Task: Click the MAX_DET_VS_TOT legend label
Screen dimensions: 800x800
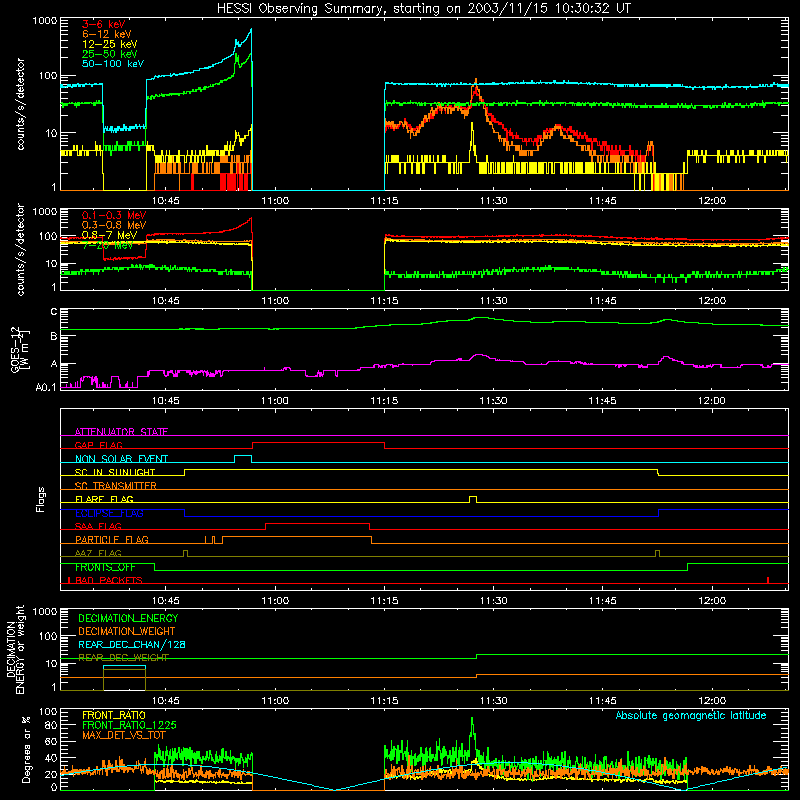Action: tap(124, 735)
